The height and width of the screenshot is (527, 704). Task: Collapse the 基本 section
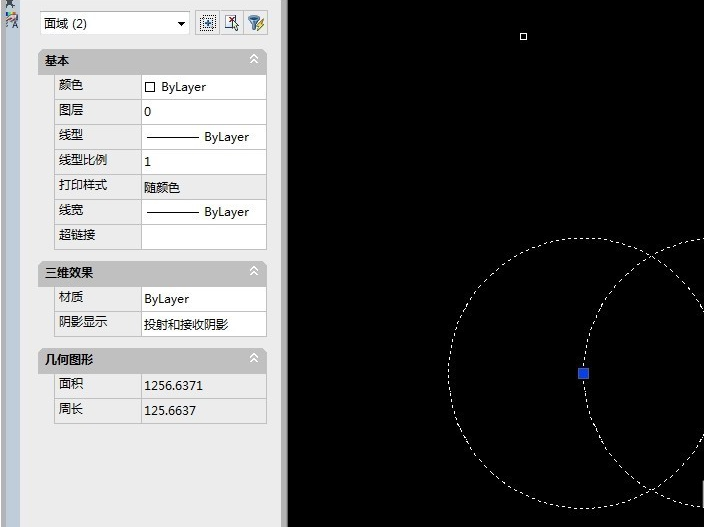pyautogui.click(x=254, y=61)
